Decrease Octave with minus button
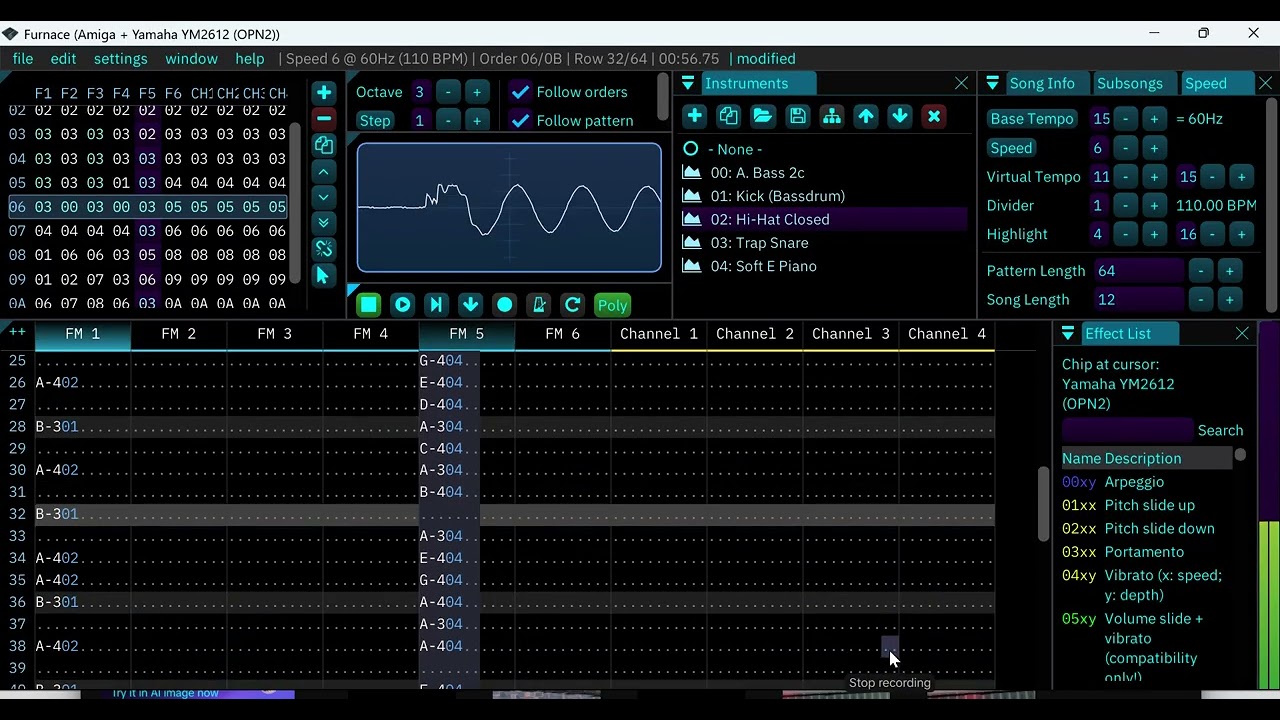 coord(448,92)
